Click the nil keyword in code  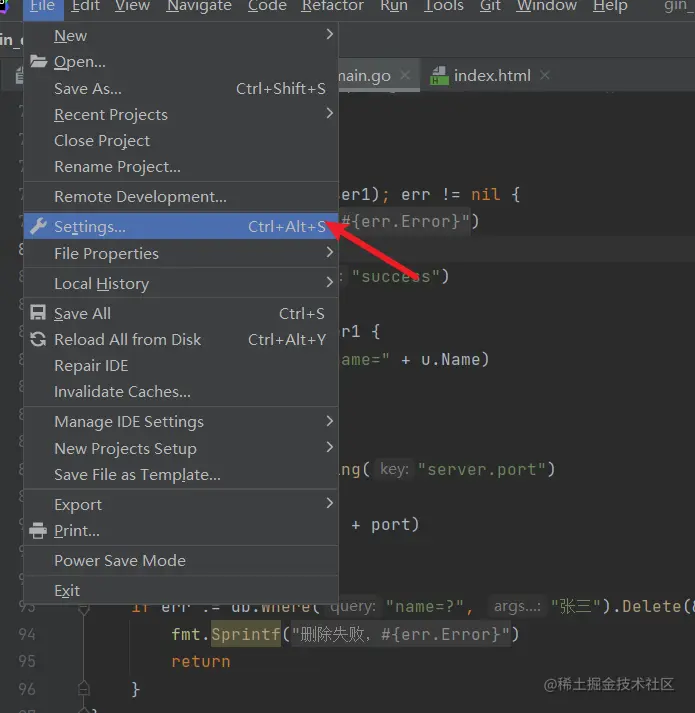tap(485, 195)
